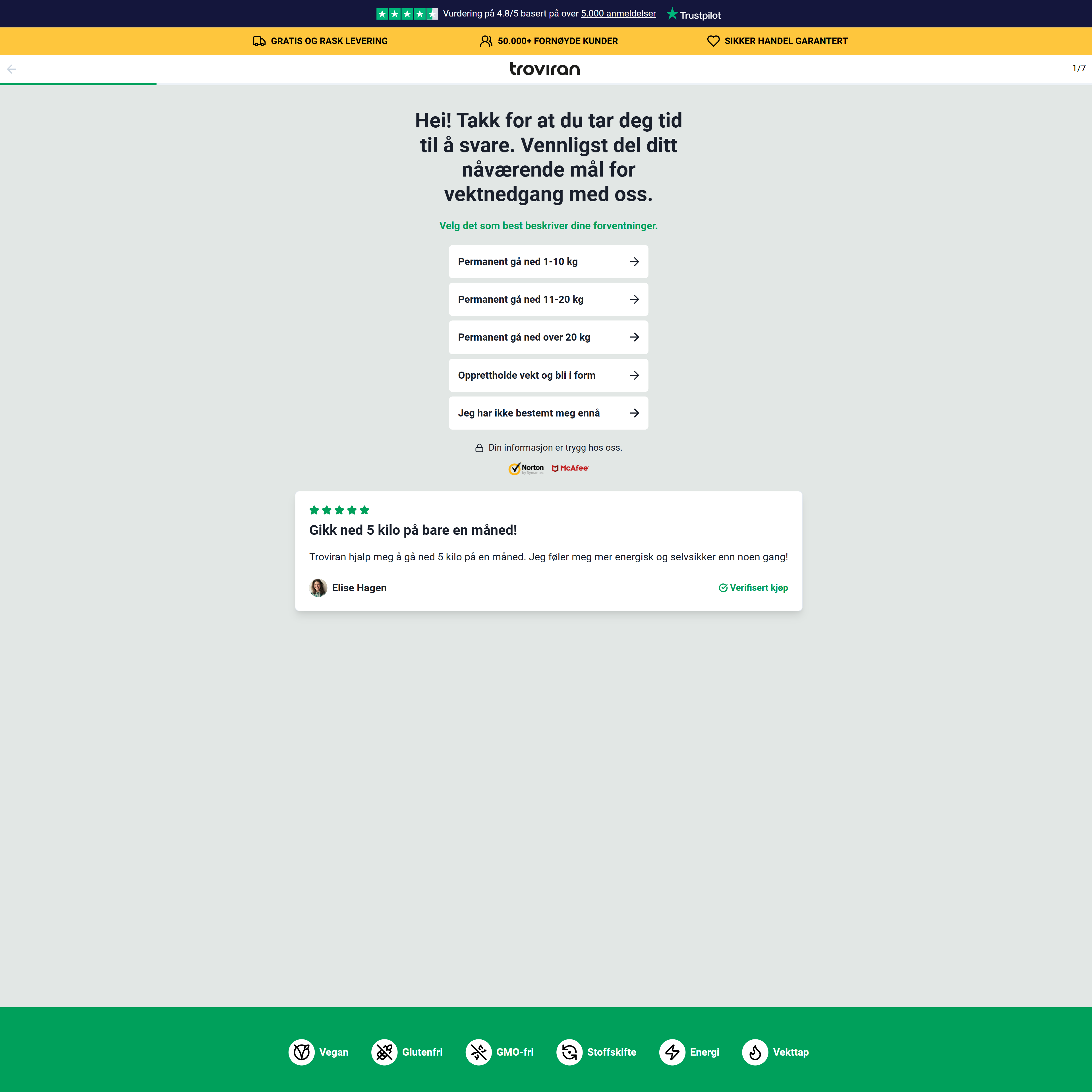Viewport: 1092px width, 1092px height.
Task: Choose Jeg har ikke bestemt meg ennå
Action: coord(548,413)
